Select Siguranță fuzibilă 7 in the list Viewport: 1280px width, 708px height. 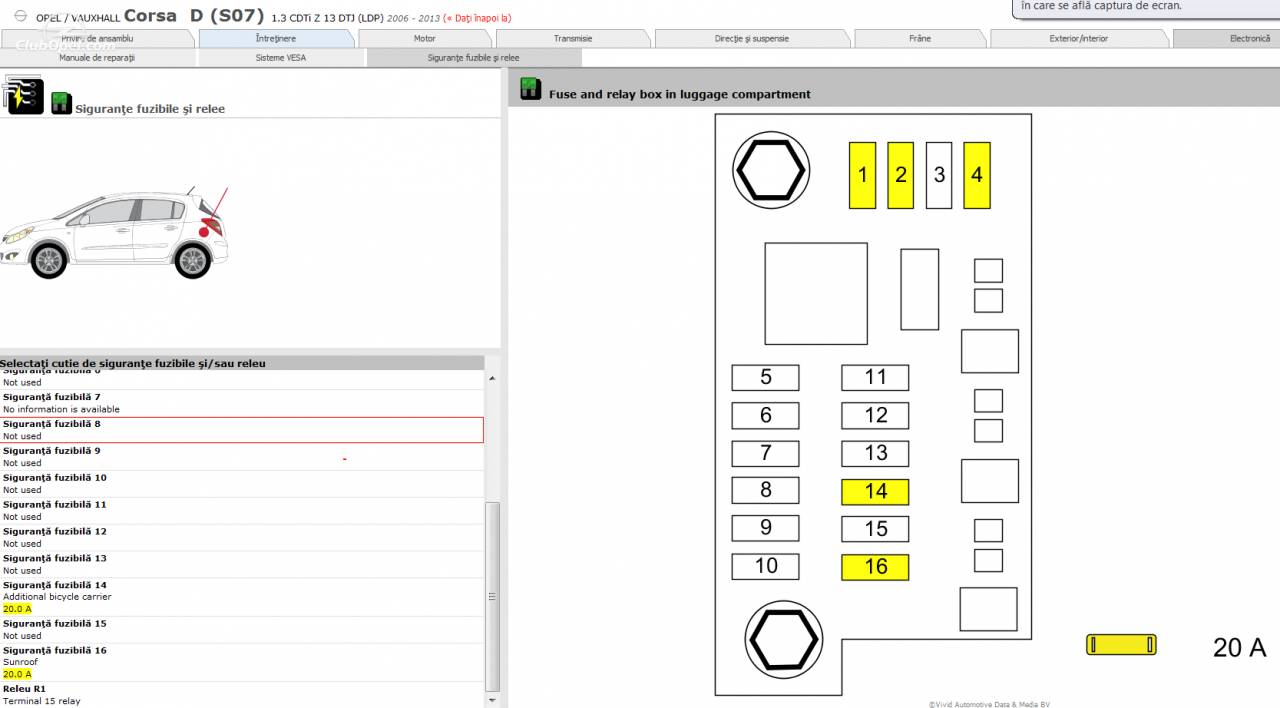click(x=242, y=403)
